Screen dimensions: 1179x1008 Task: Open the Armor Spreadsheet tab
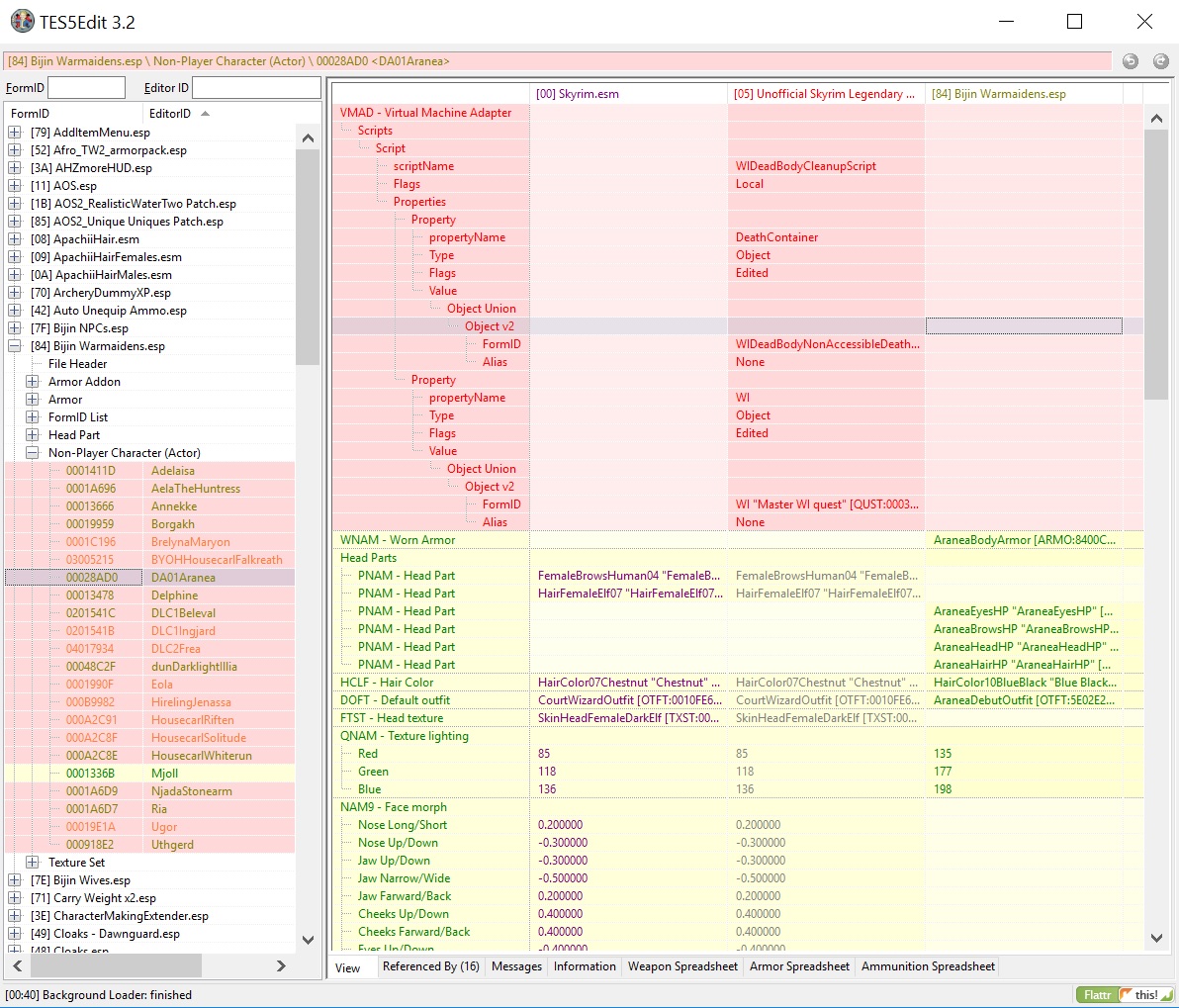point(799,965)
